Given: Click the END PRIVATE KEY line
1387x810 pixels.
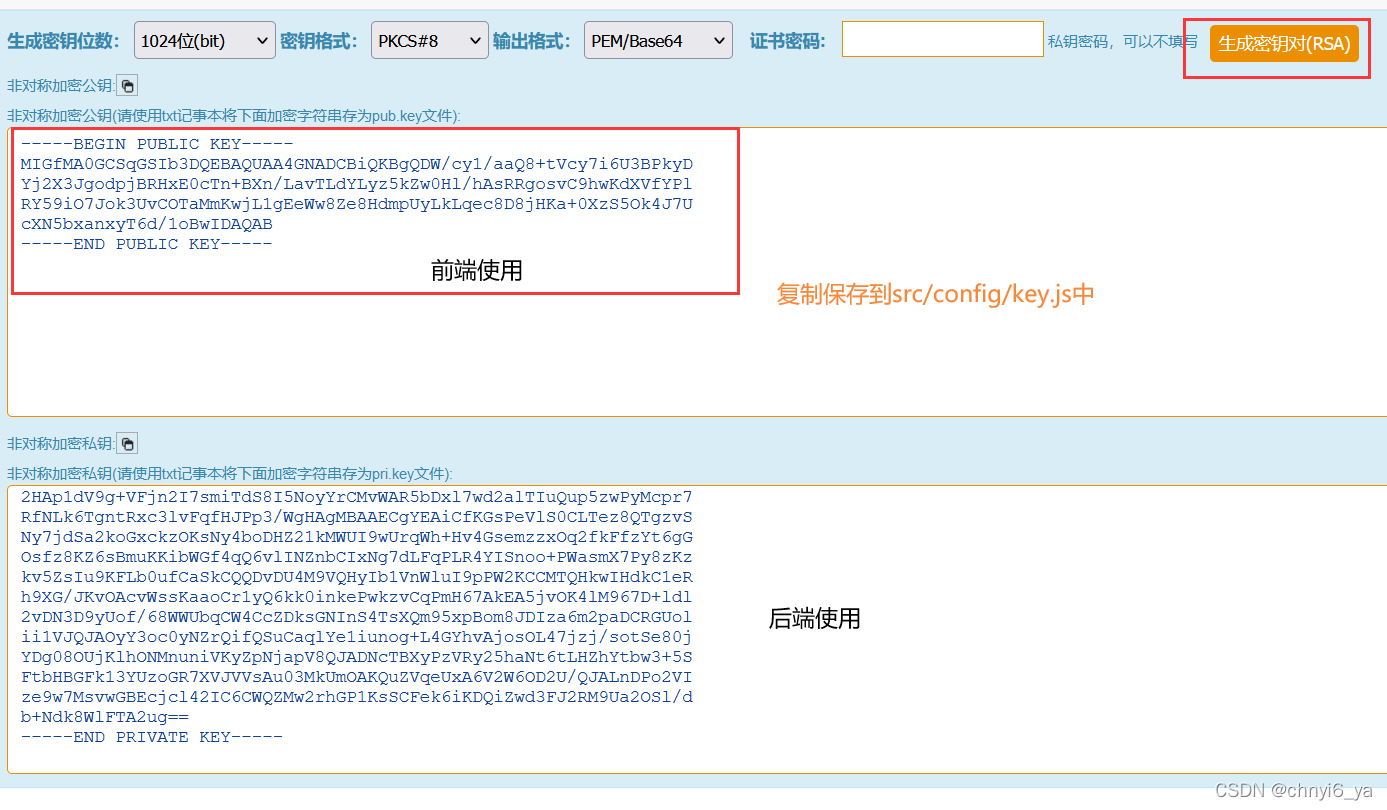Looking at the screenshot, I should [x=151, y=737].
